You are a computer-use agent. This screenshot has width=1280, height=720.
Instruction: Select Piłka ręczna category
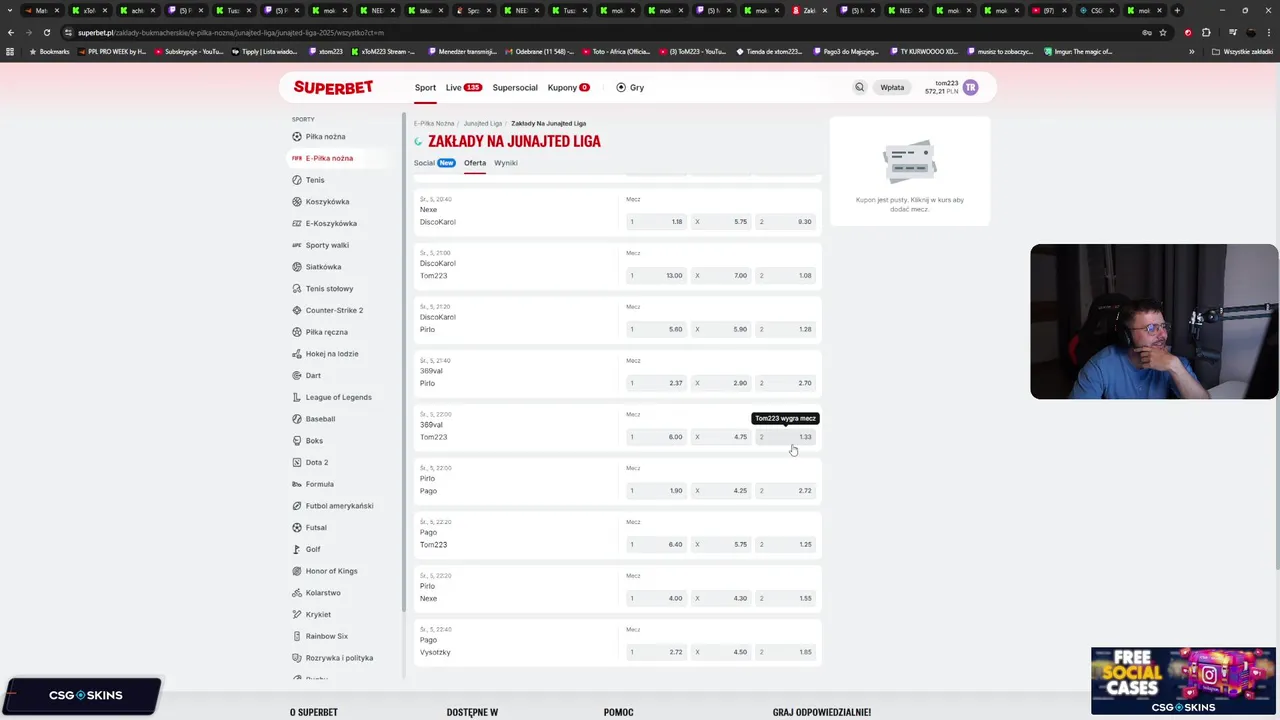(327, 332)
